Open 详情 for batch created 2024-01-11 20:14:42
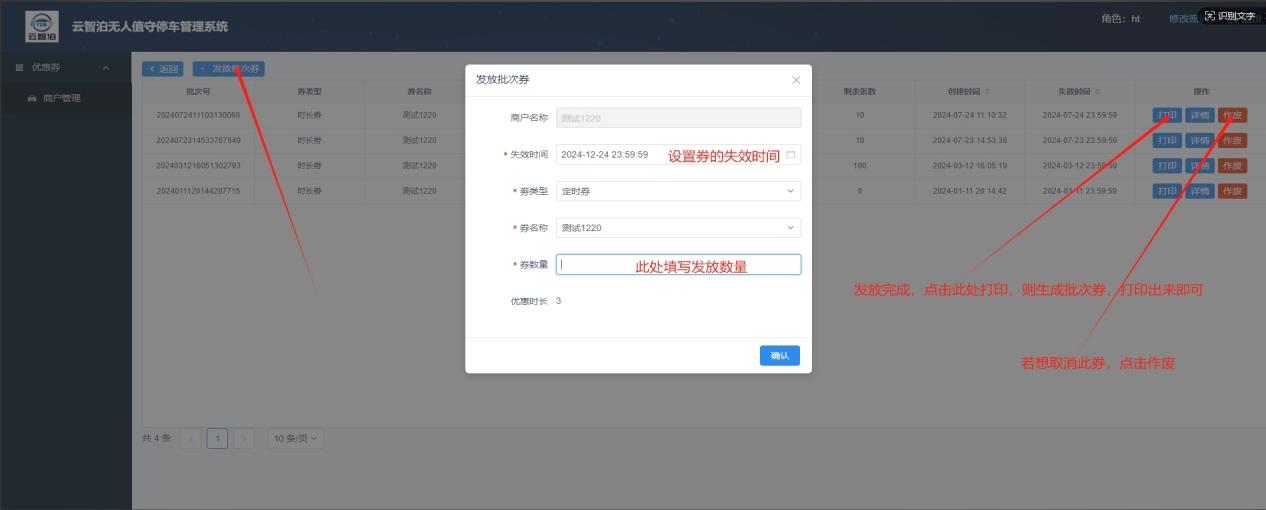Viewport: 1266px width, 510px height. [1199, 191]
